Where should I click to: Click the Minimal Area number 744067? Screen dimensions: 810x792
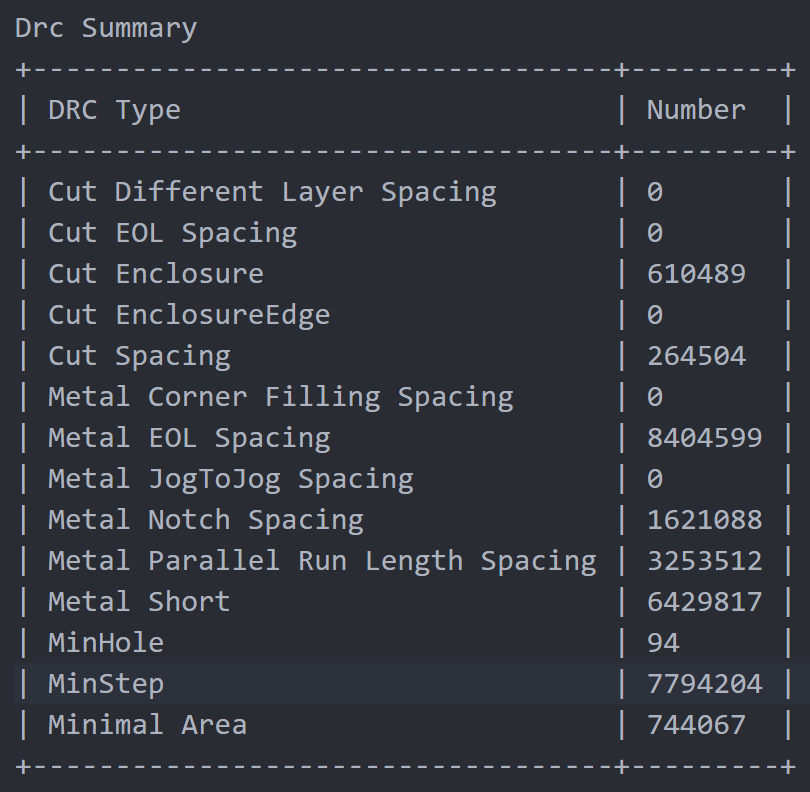pos(696,725)
